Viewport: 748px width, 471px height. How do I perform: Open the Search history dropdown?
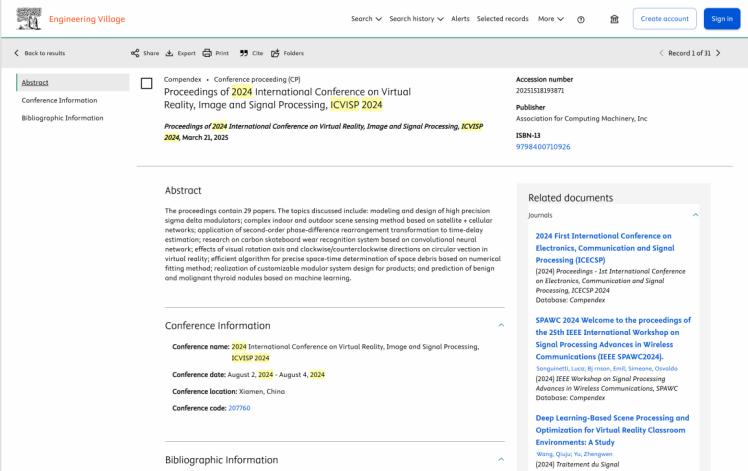pos(416,19)
